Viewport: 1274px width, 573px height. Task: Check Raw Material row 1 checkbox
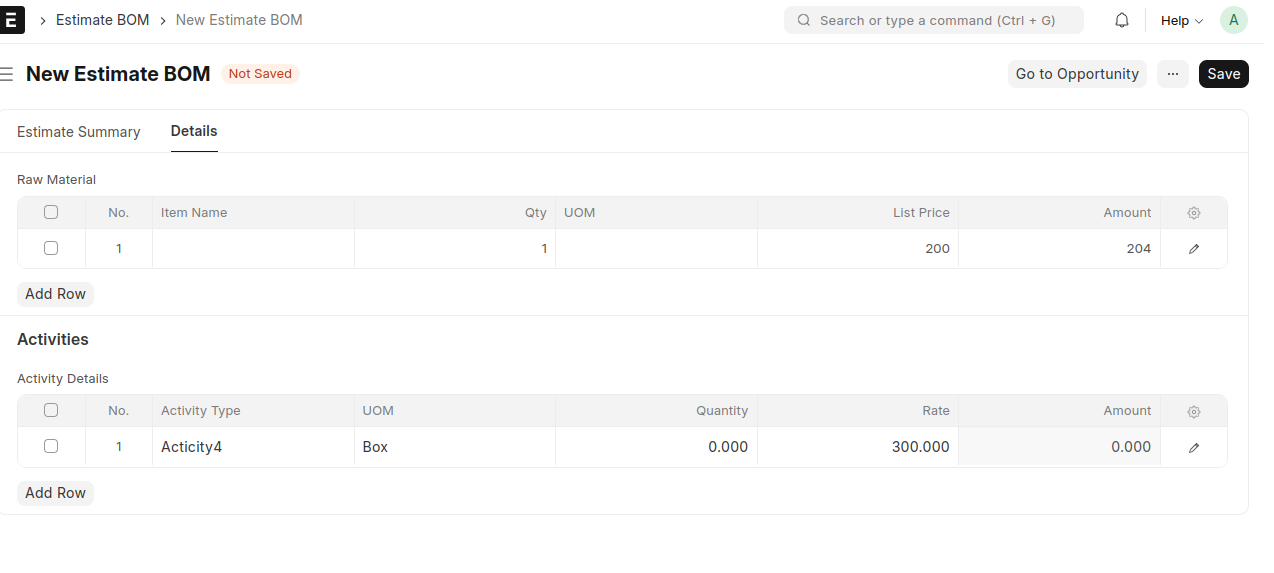[x=51, y=248]
